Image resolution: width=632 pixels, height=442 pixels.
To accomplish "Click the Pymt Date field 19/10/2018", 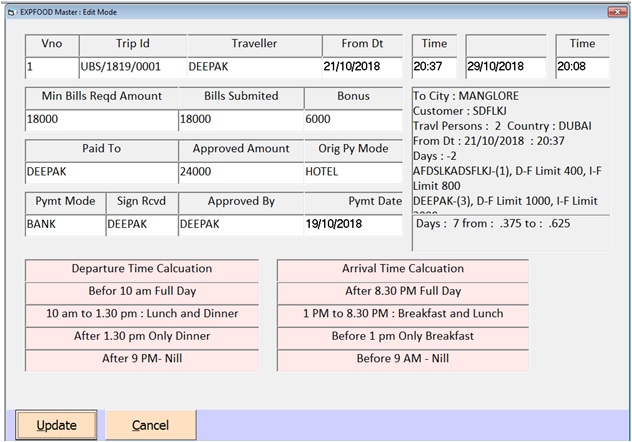I will [x=353, y=225].
